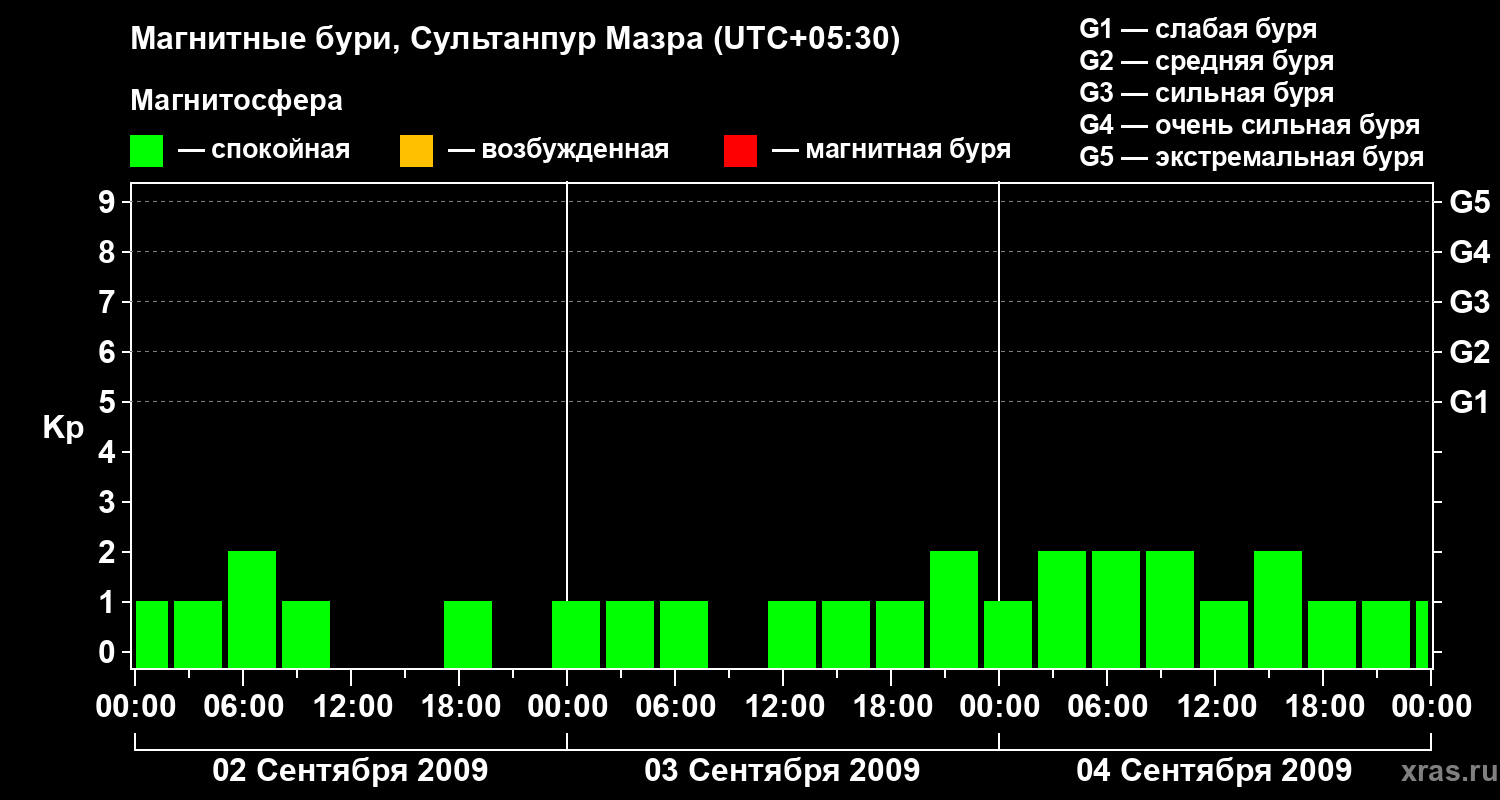Click the 'G4 — очень сильная буря' legend line
The width and height of the screenshot is (1500, 800).
pos(1250,125)
